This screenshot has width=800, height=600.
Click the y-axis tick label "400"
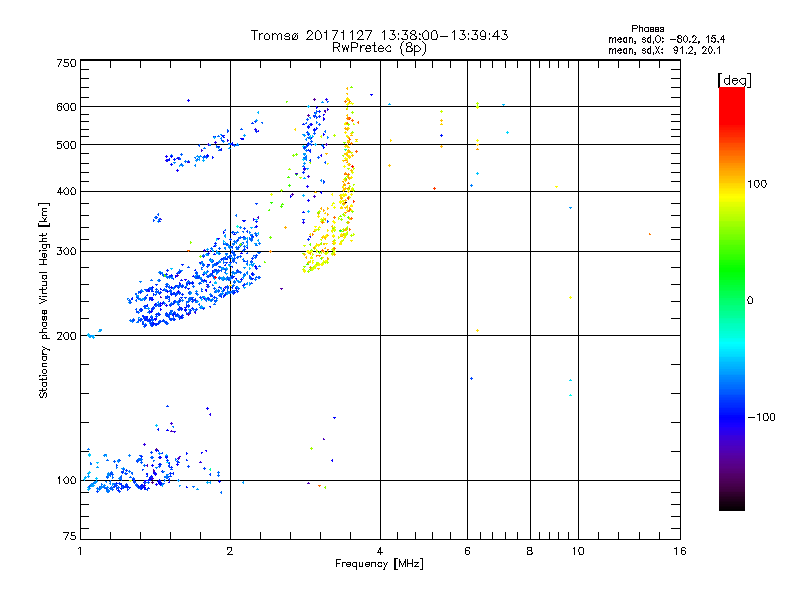pos(66,191)
